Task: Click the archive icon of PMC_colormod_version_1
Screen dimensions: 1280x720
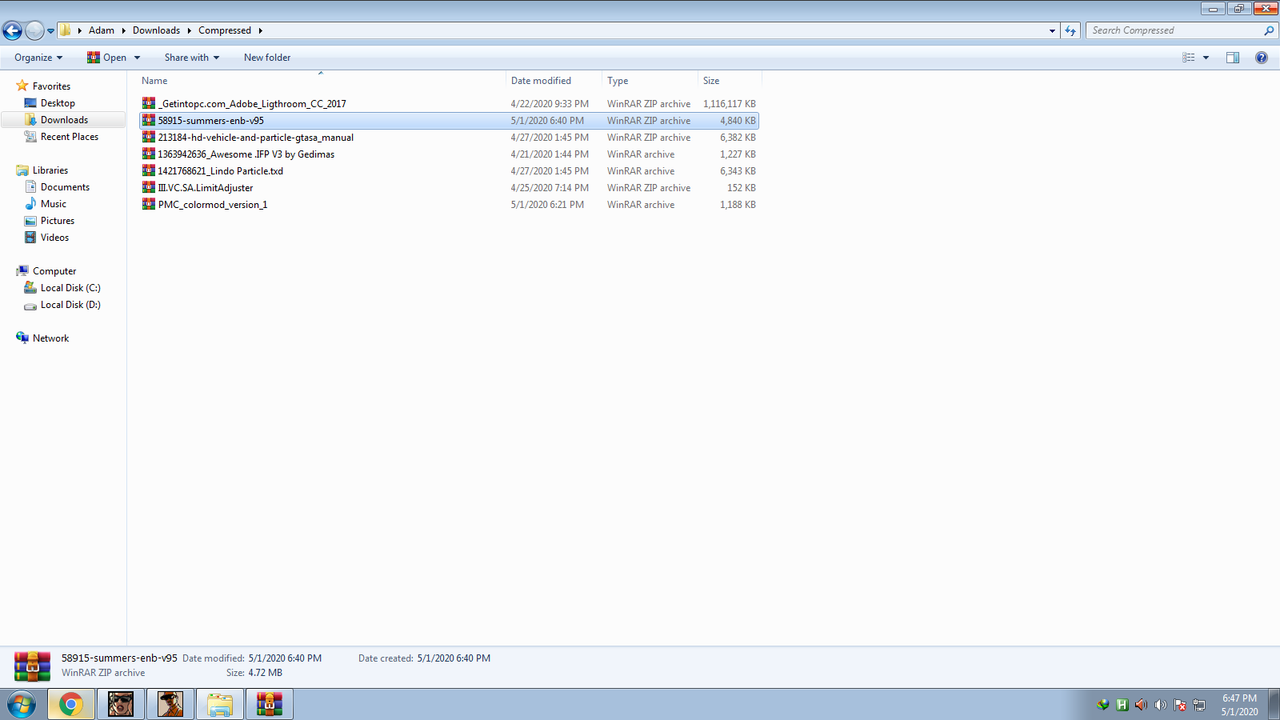Action: [149, 205]
